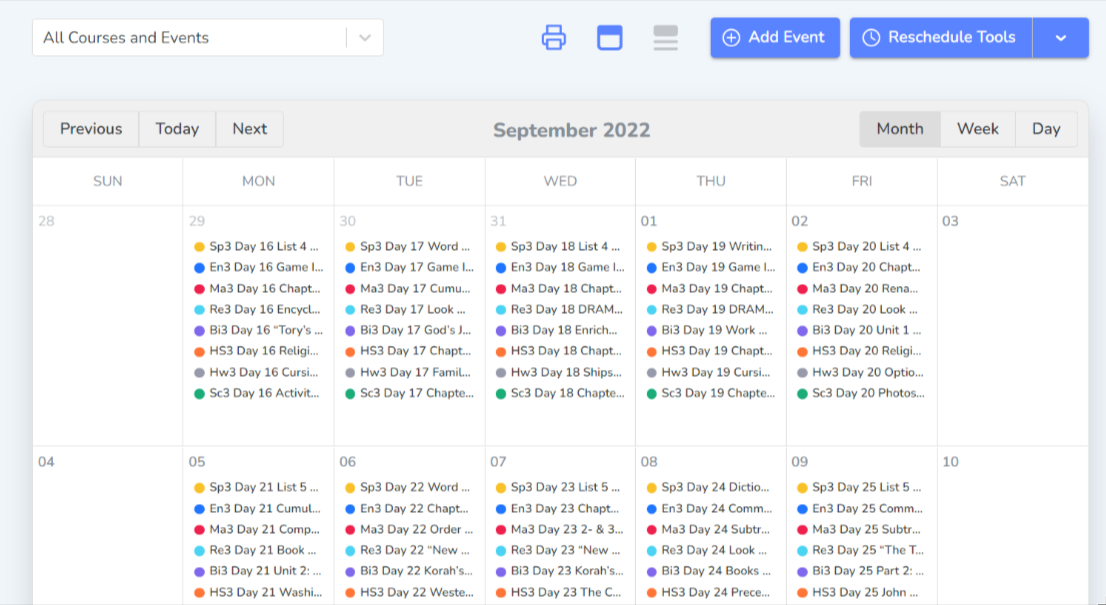Open Ma3 Day 17 Cumulative event
Image resolution: width=1106 pixels, height=605 pixels.
tap(408, 288)
